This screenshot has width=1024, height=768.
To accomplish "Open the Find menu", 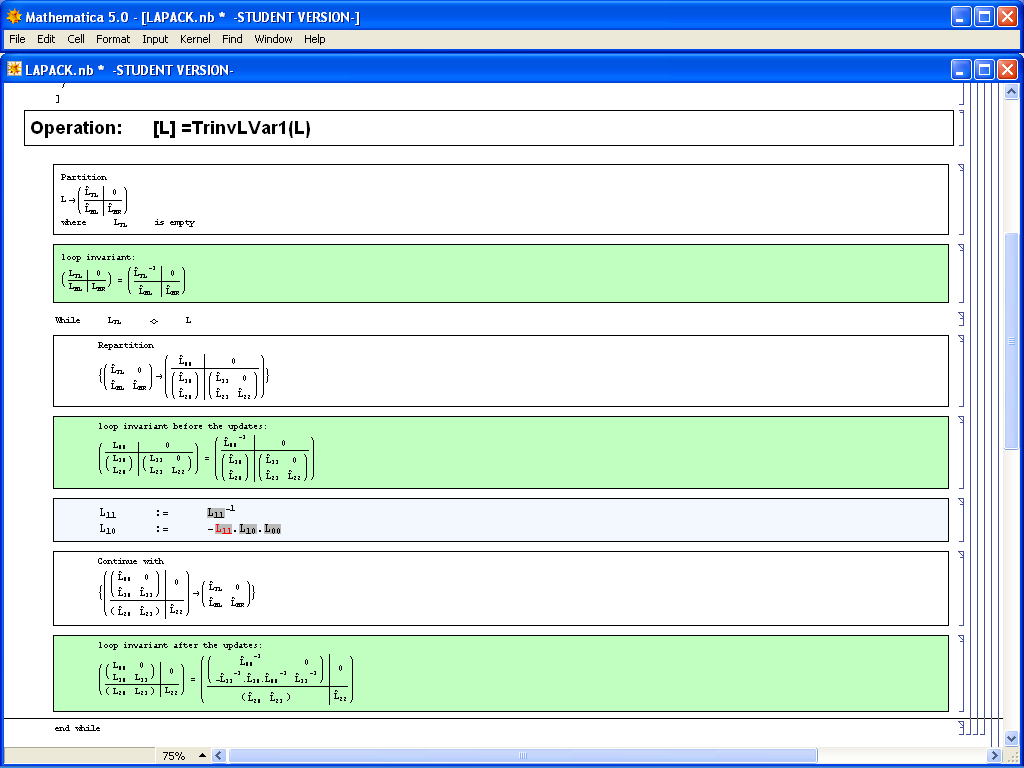I will (232, 39).
